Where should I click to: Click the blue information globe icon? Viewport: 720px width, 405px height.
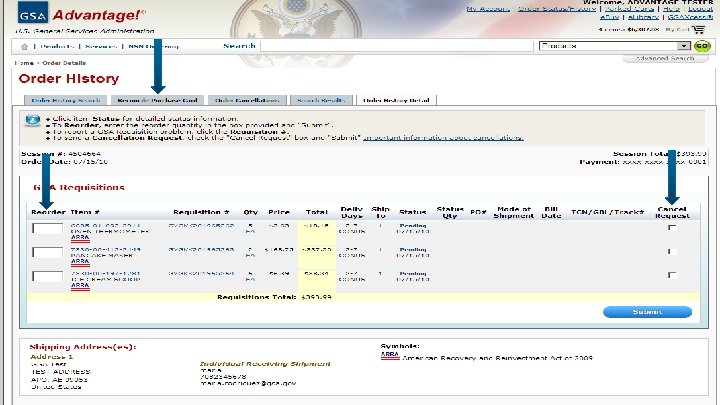tap(33, 120)
